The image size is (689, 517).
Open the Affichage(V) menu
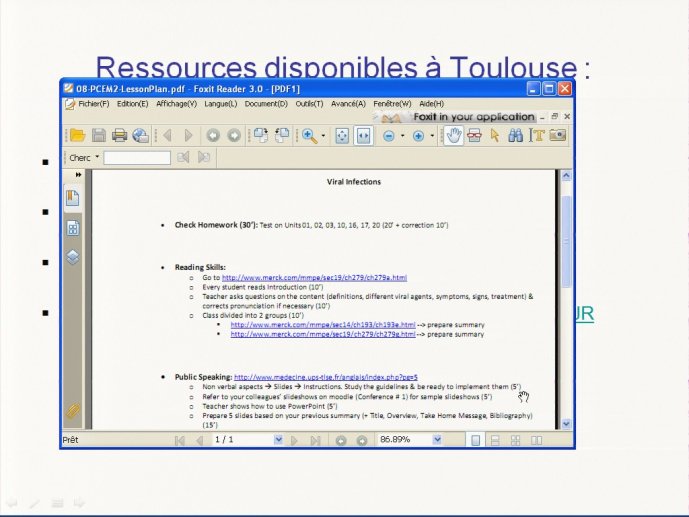[177, 104]
